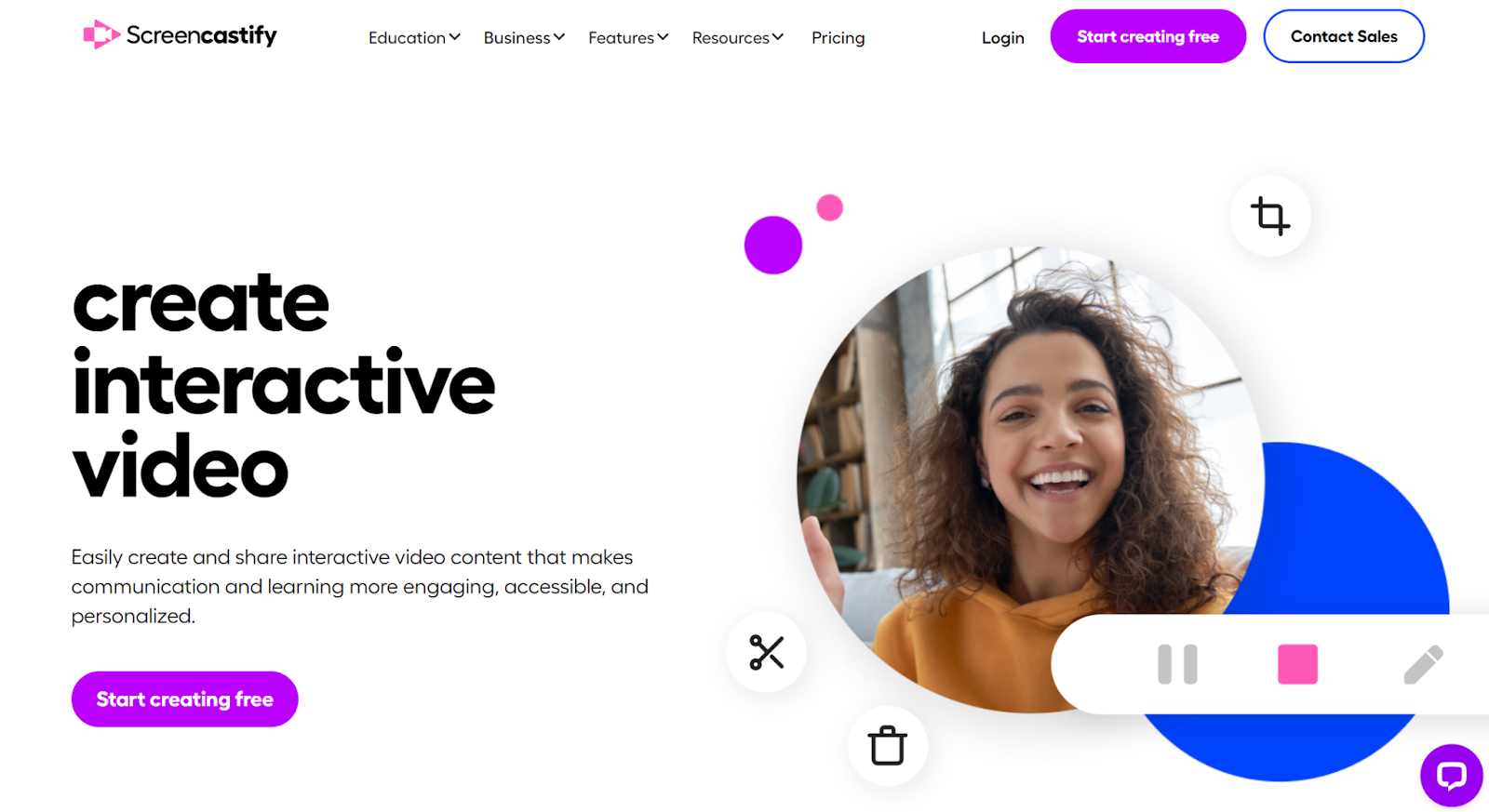
Task: Click header Start creating free button
Action: [x=1147, y=36]
